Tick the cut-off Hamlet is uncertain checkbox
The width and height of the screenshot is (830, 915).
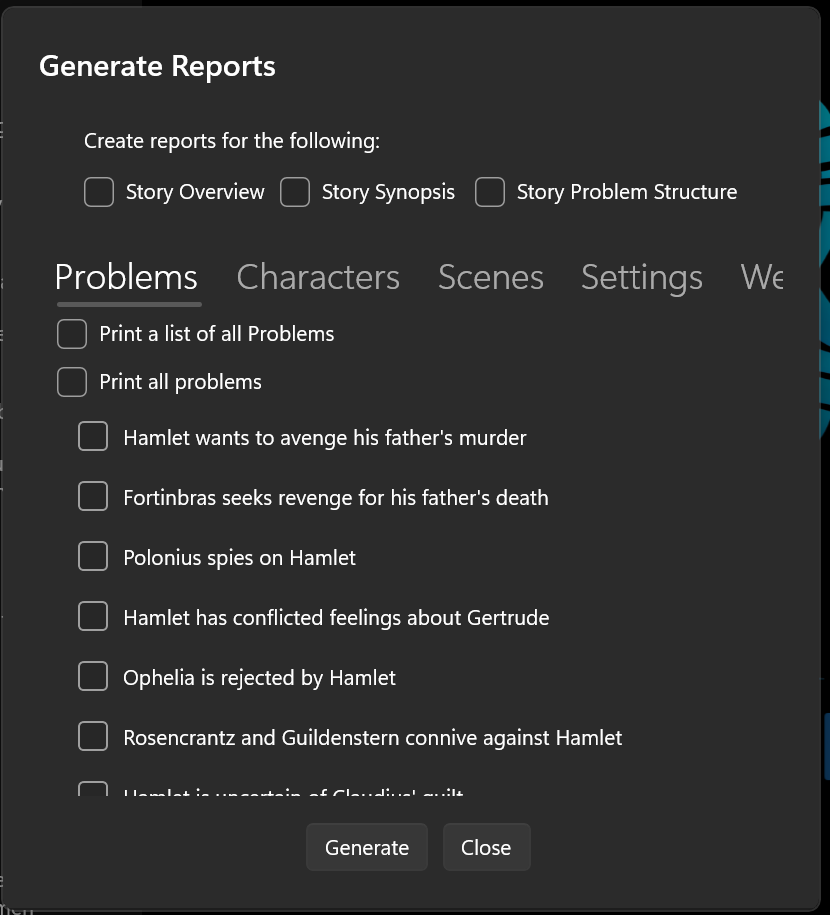pyautogui.click(x=93, y=790)
